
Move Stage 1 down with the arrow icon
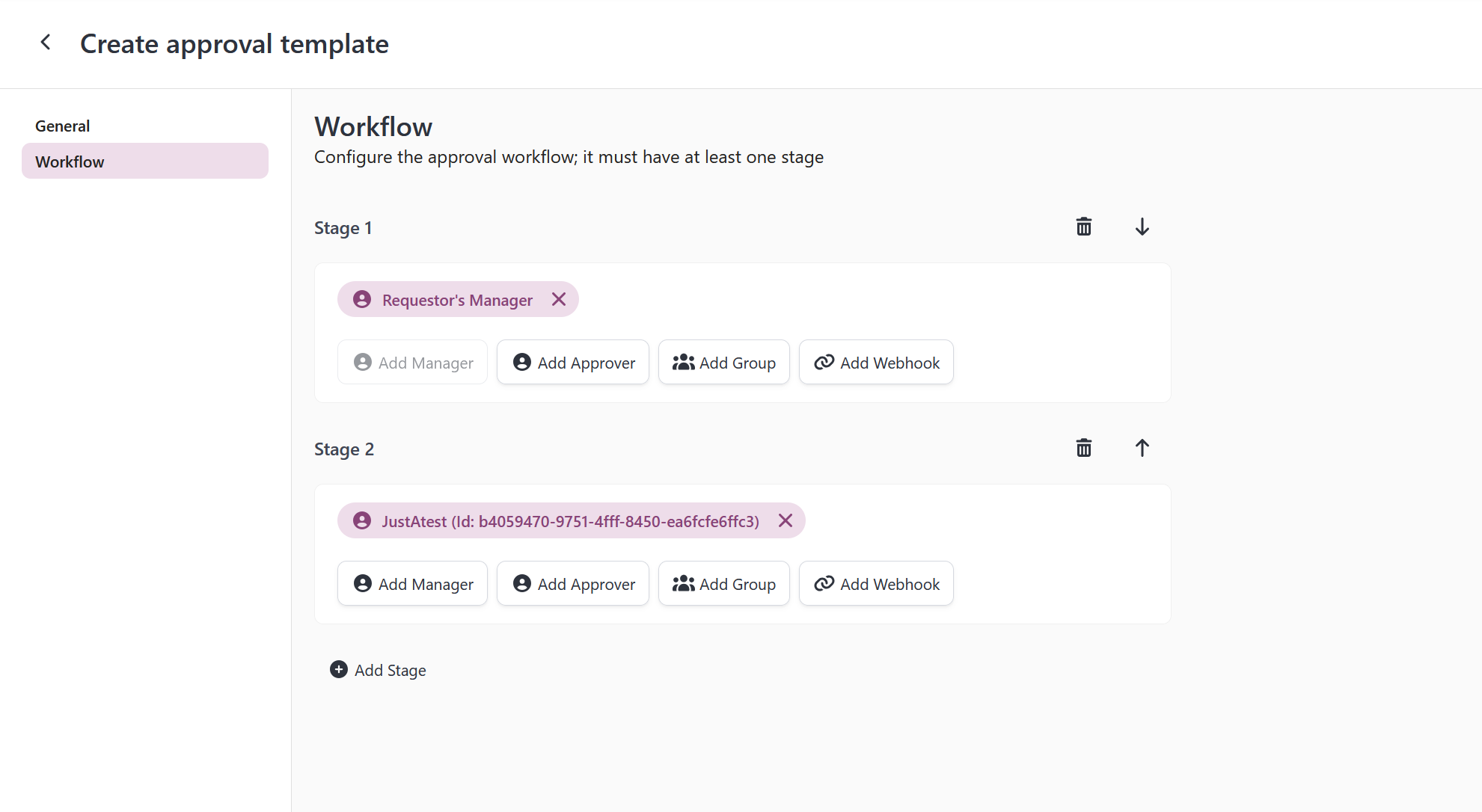point(1142,227)
